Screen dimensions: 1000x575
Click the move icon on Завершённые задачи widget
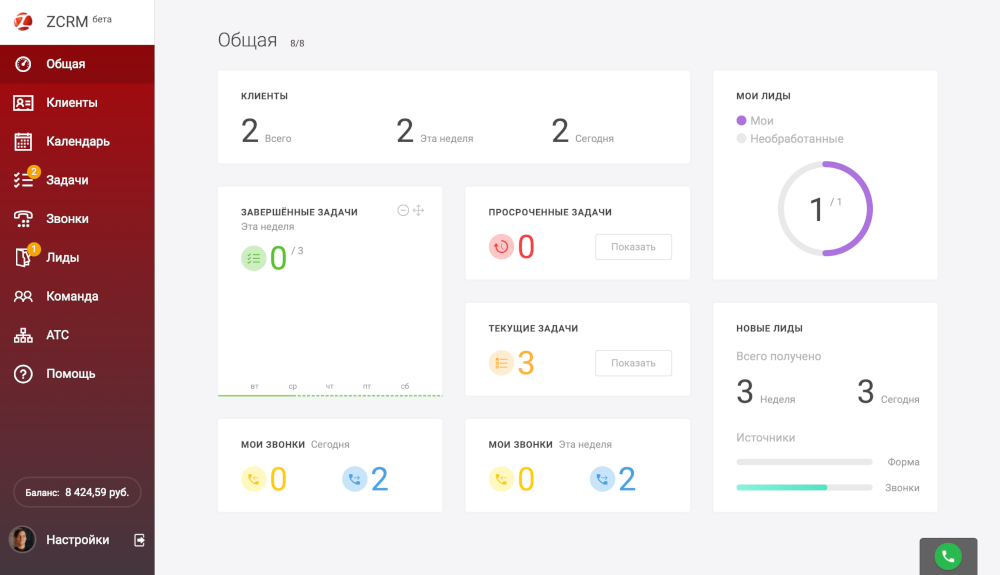(x=418, y=210)
